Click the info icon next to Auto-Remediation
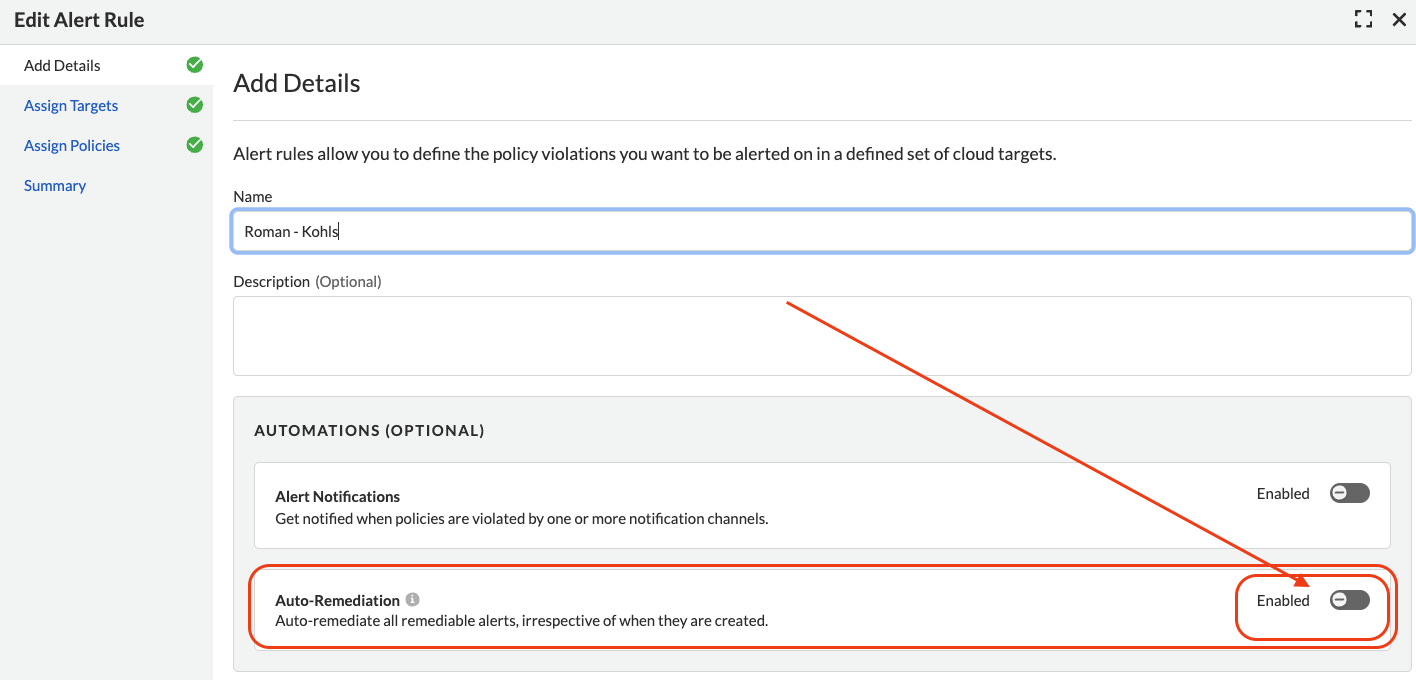1416x680 pixels. coord(412,600)
